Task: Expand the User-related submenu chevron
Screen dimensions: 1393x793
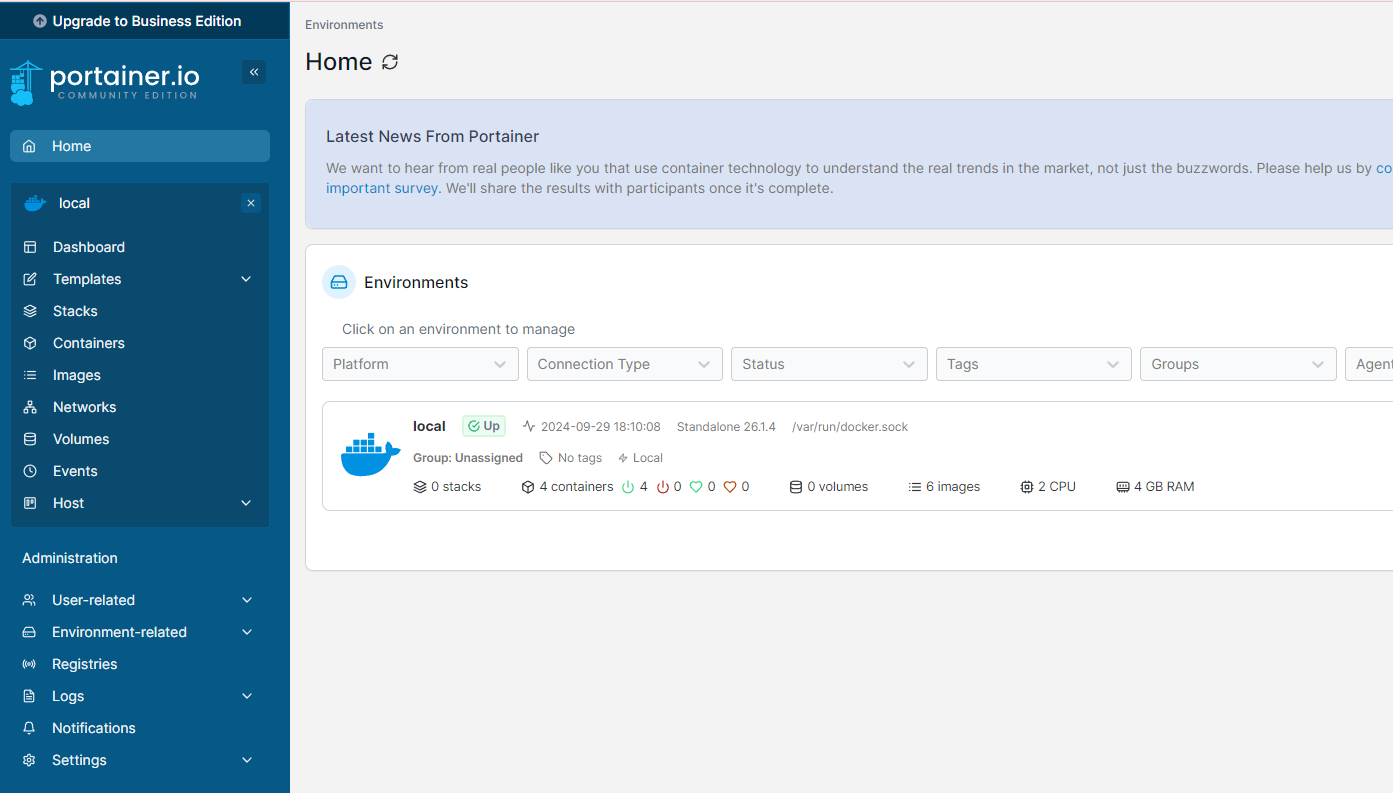Action: (x=247, y=600)
